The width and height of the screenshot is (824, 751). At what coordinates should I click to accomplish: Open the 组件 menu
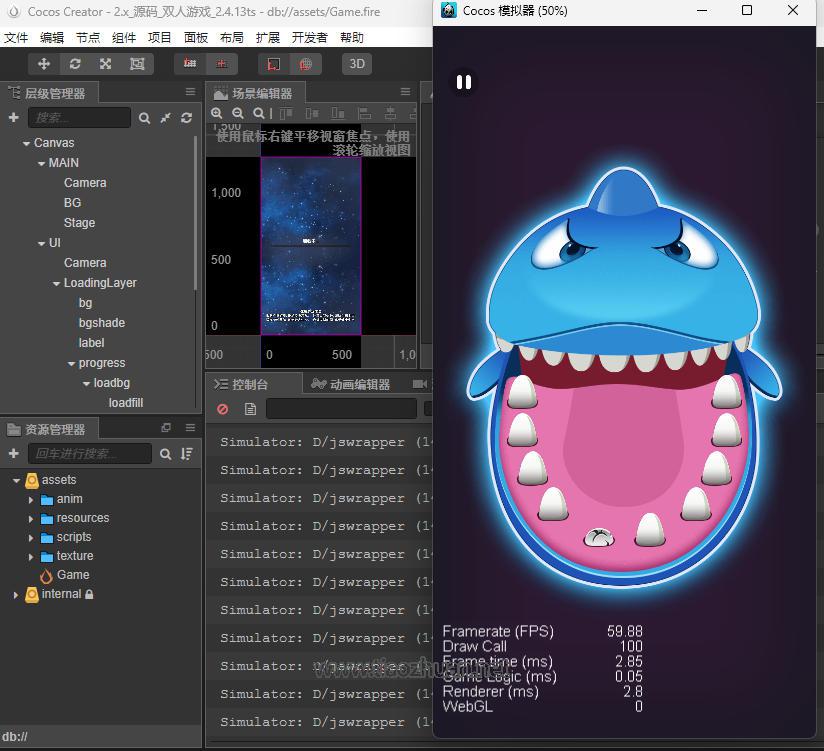tap(124, 37)
